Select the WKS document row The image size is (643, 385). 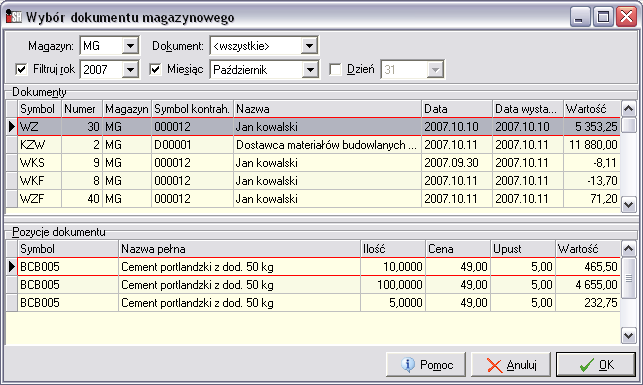click(319, 163)
